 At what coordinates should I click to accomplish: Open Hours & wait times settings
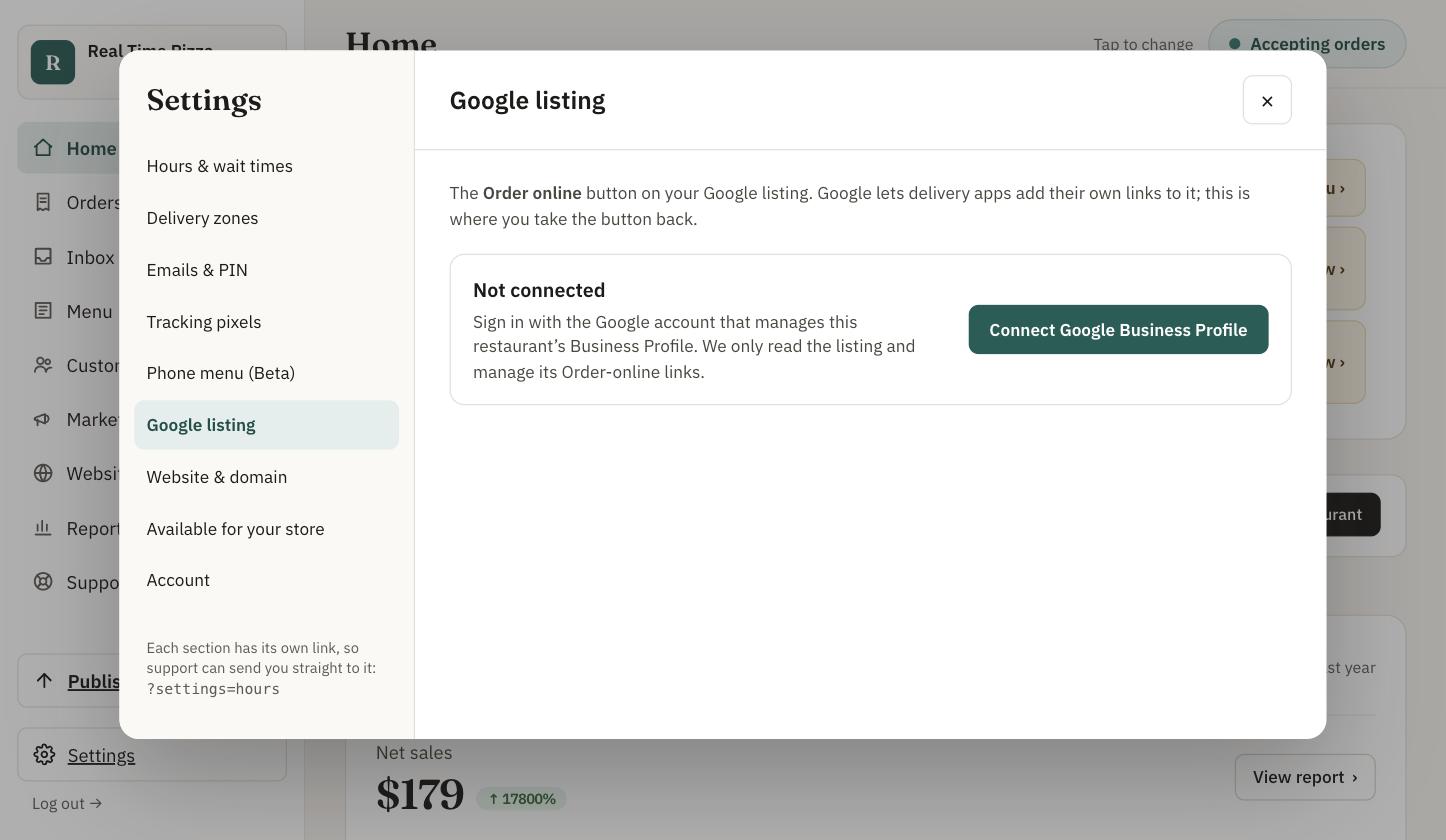266,166
